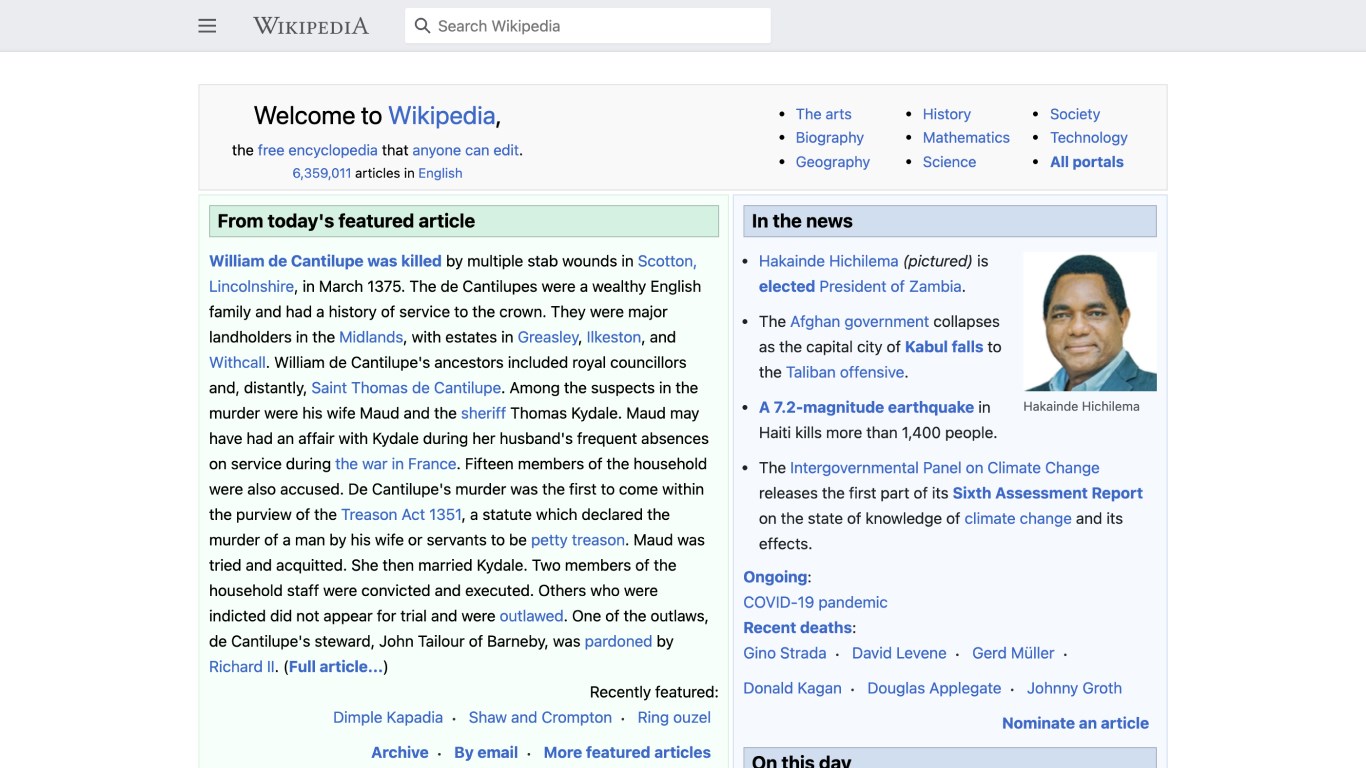1366x768 pixels.
Task: Open More featured articles
Action: [x=627, y=752]
